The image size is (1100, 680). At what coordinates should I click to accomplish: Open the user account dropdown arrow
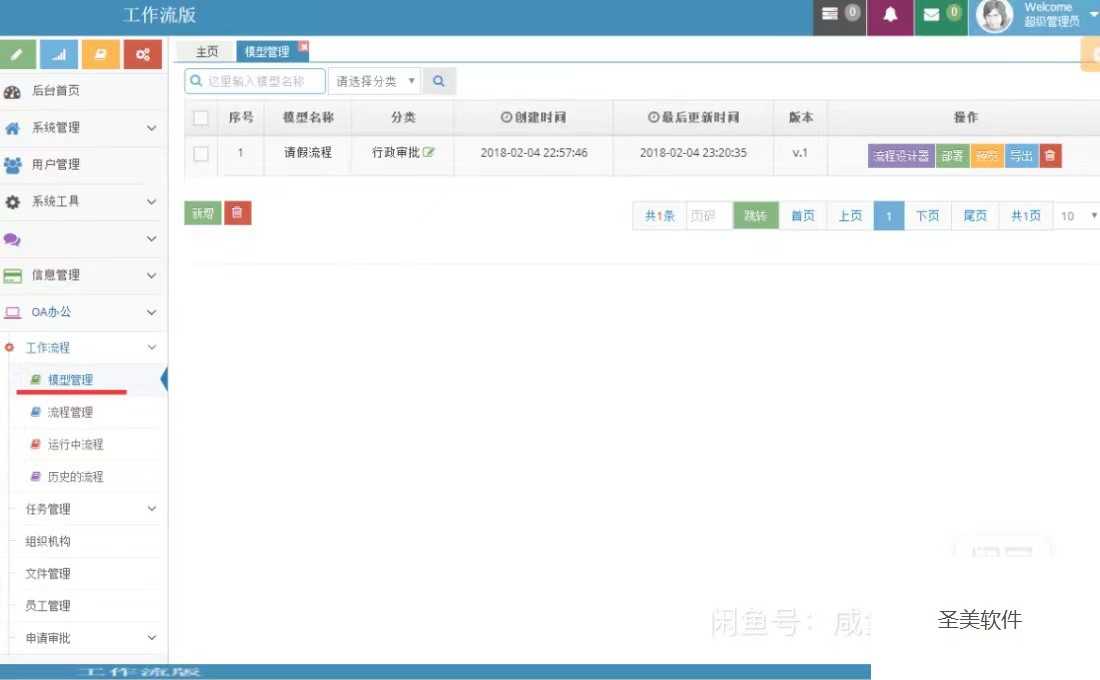[x=1094, y=13]
